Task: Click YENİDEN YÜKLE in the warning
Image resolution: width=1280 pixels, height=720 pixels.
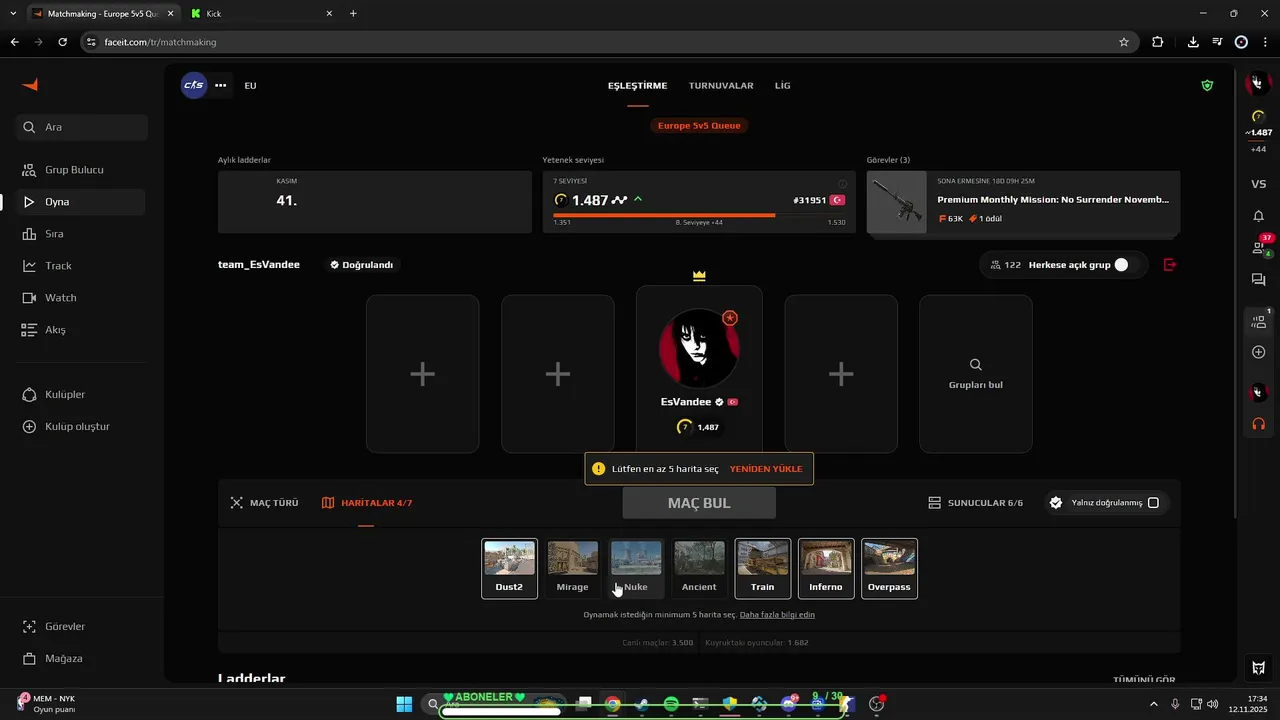Action: click(x=766, y=469)
